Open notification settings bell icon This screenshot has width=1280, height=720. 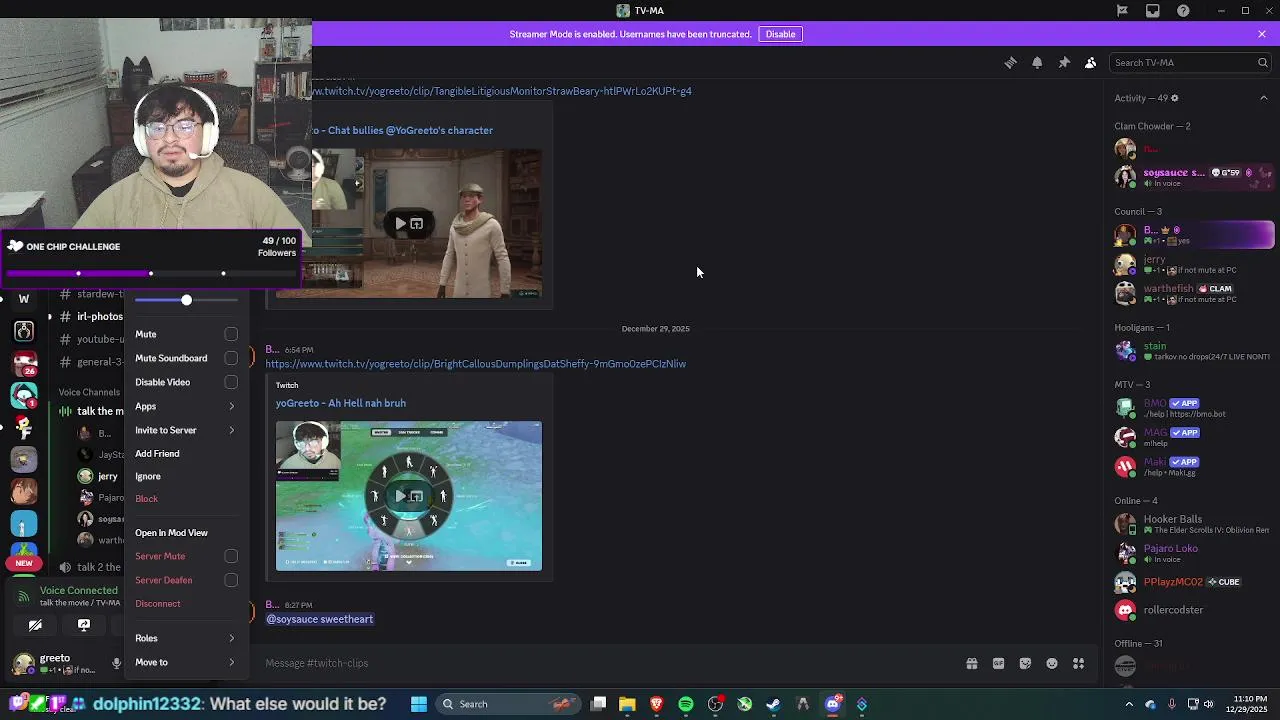(1037, 62)
